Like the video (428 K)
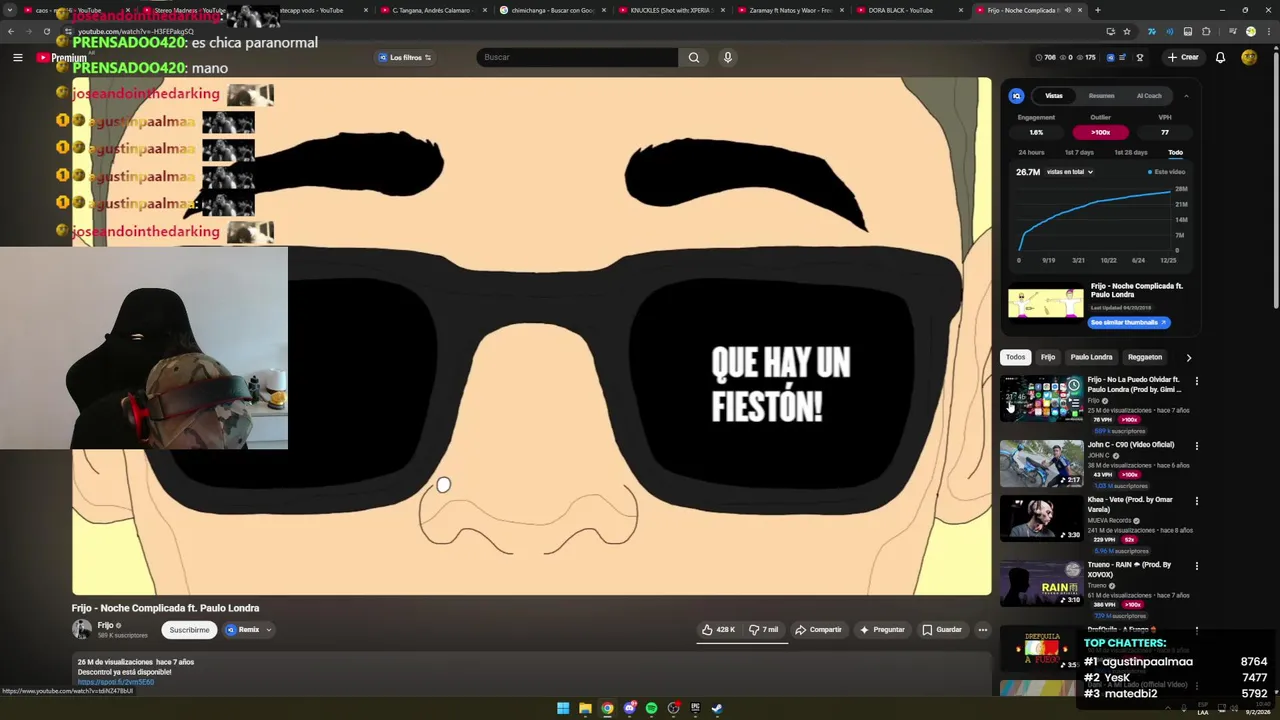The image size is (1280, 720). point(718,630)
